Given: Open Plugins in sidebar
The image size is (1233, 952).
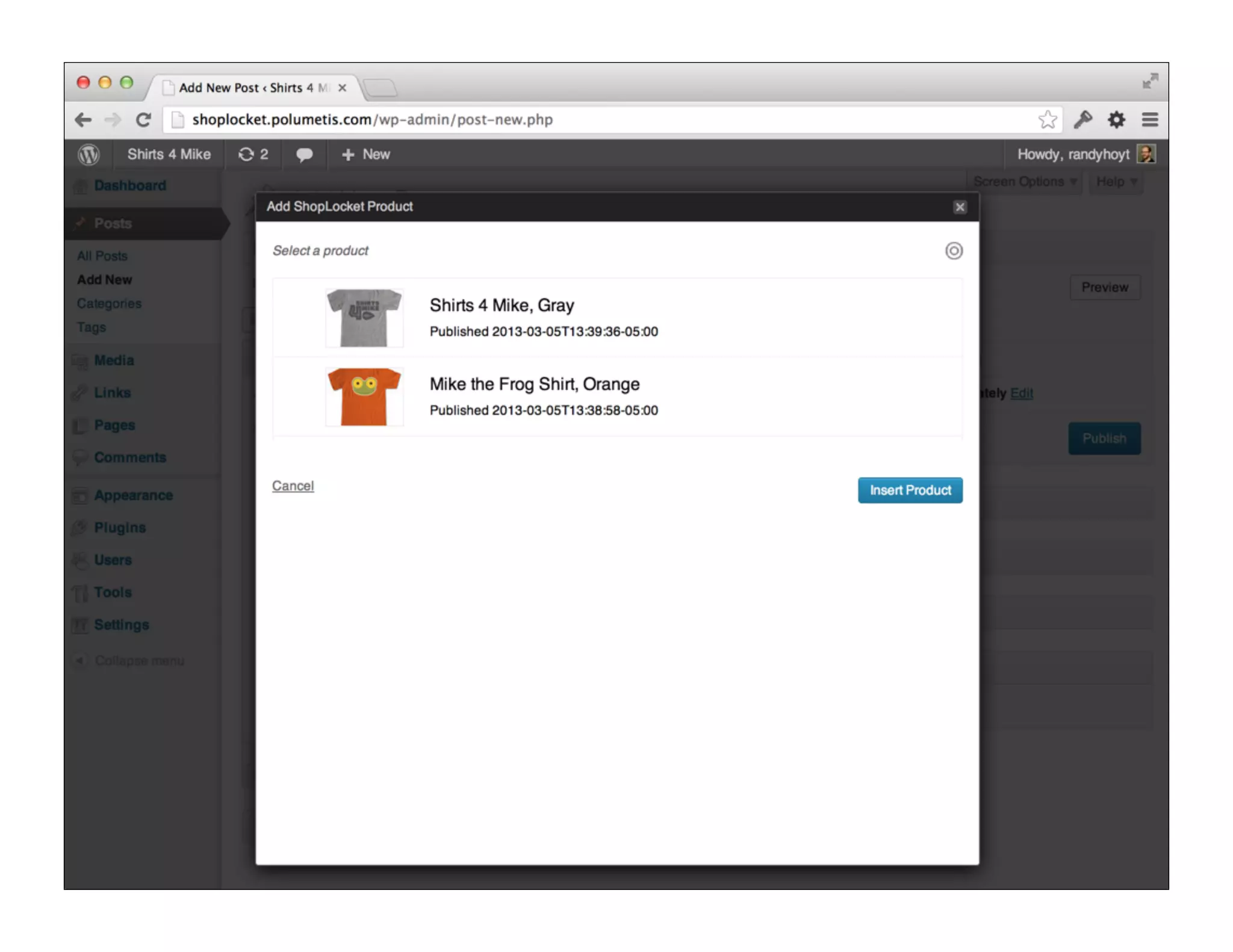Looking at the screenshot, I should pos(120,528).
